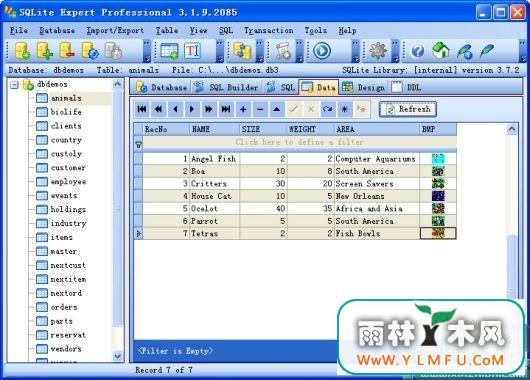Select the vendors table in tree
Image resolution: width=530 pixels, height=380 pixels.
pyautogui.click(x=66, y=349)
